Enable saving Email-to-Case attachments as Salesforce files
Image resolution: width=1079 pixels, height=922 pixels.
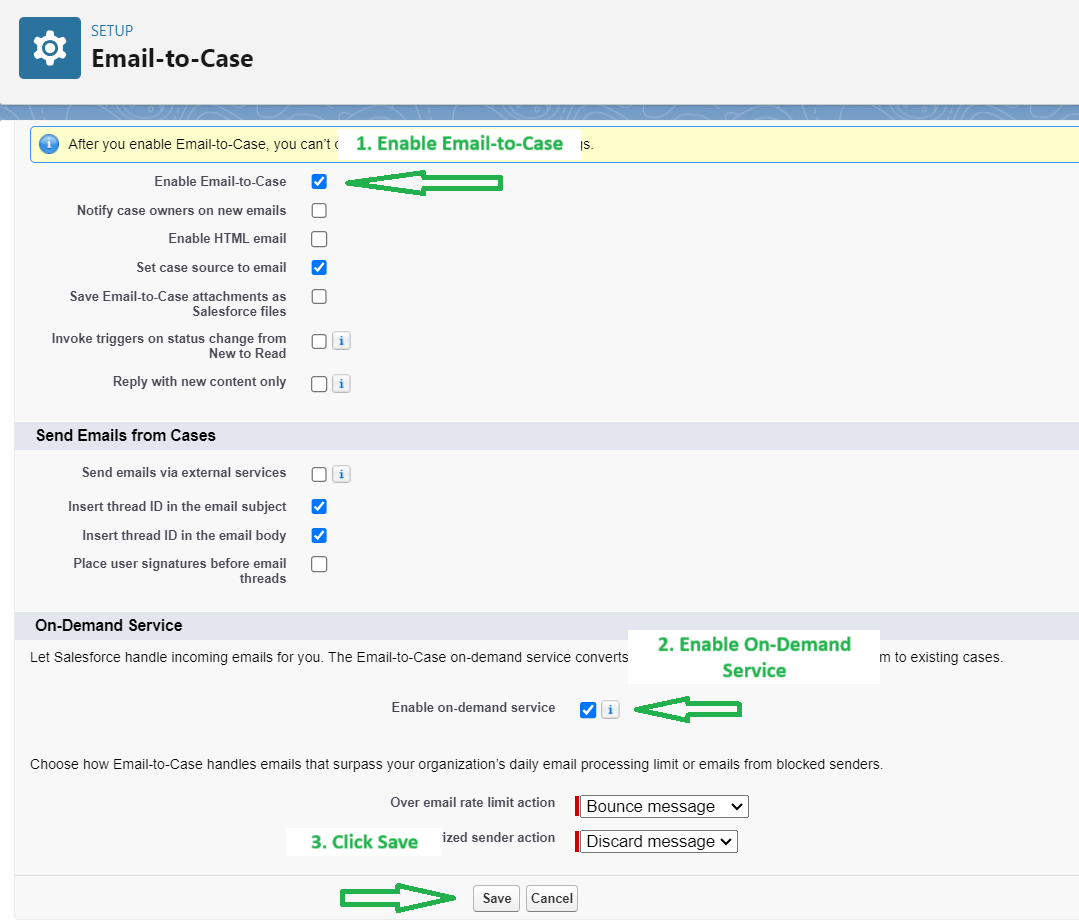click(x=319, y=296)
